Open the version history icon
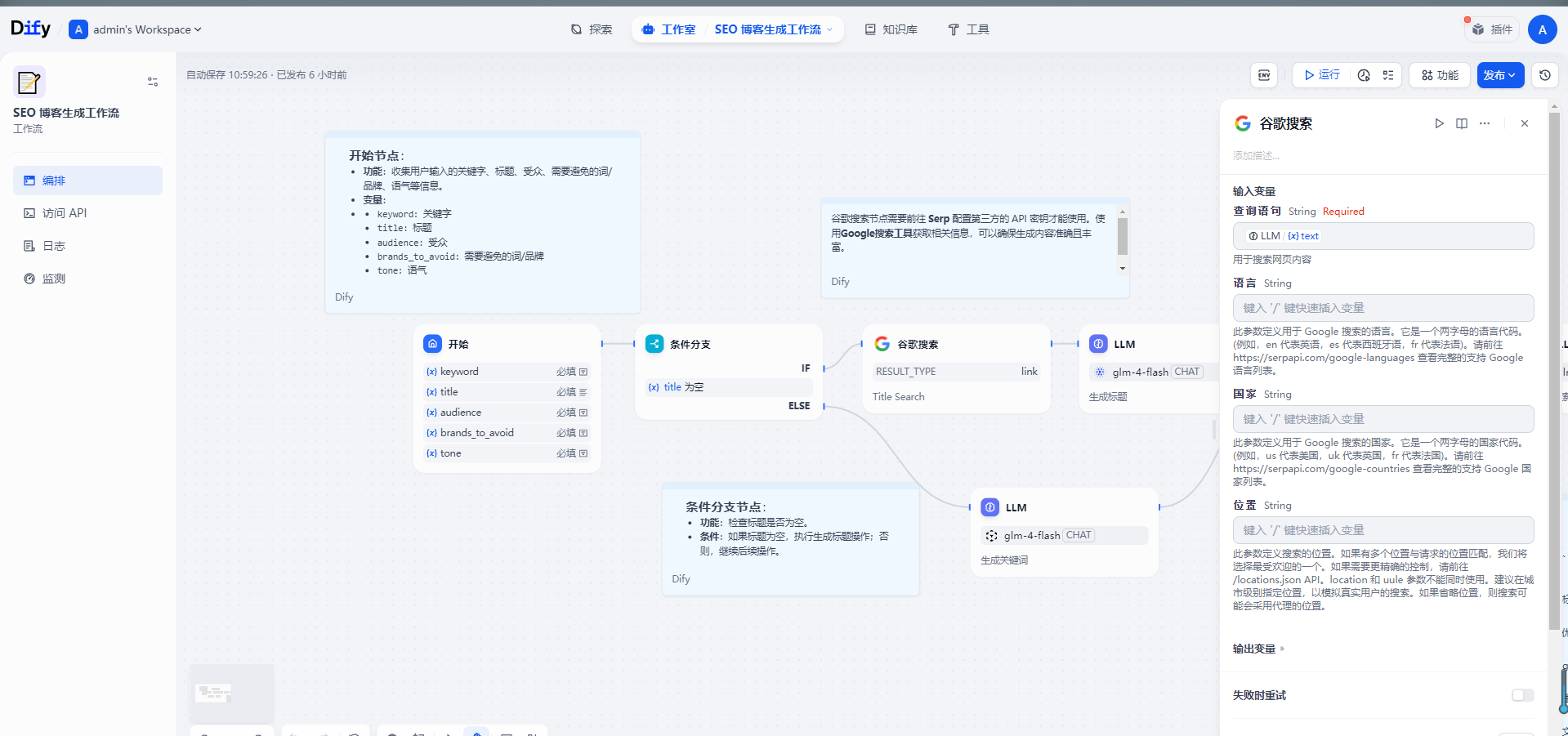 [1544, 75]
